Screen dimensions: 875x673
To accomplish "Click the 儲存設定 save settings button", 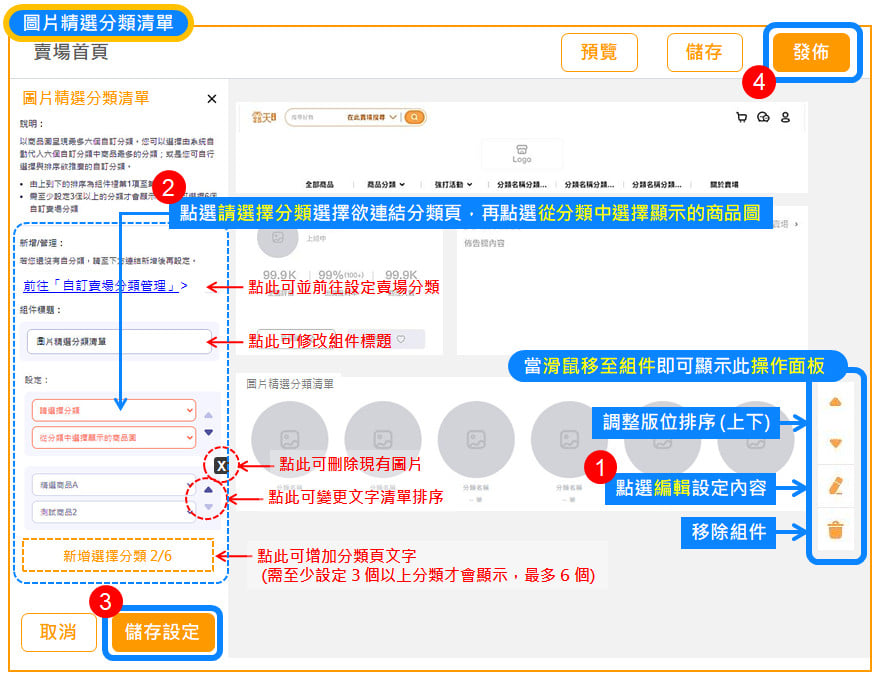I will [163, 632].
